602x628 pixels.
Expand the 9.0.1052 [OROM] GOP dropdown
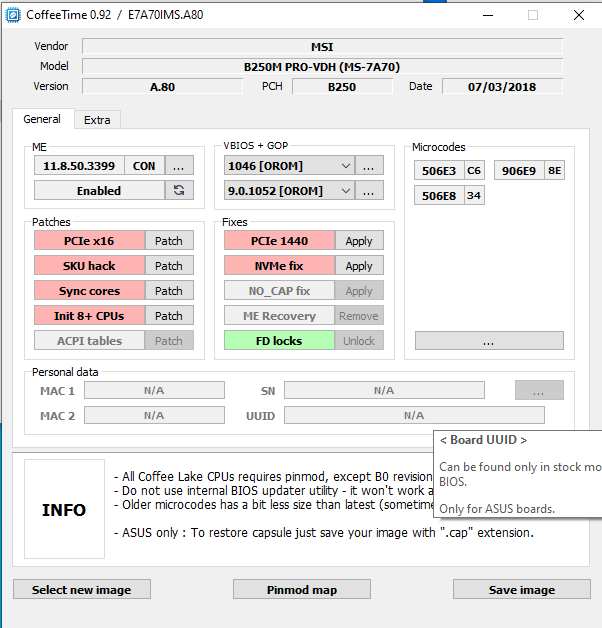click(x=289, y=191)
